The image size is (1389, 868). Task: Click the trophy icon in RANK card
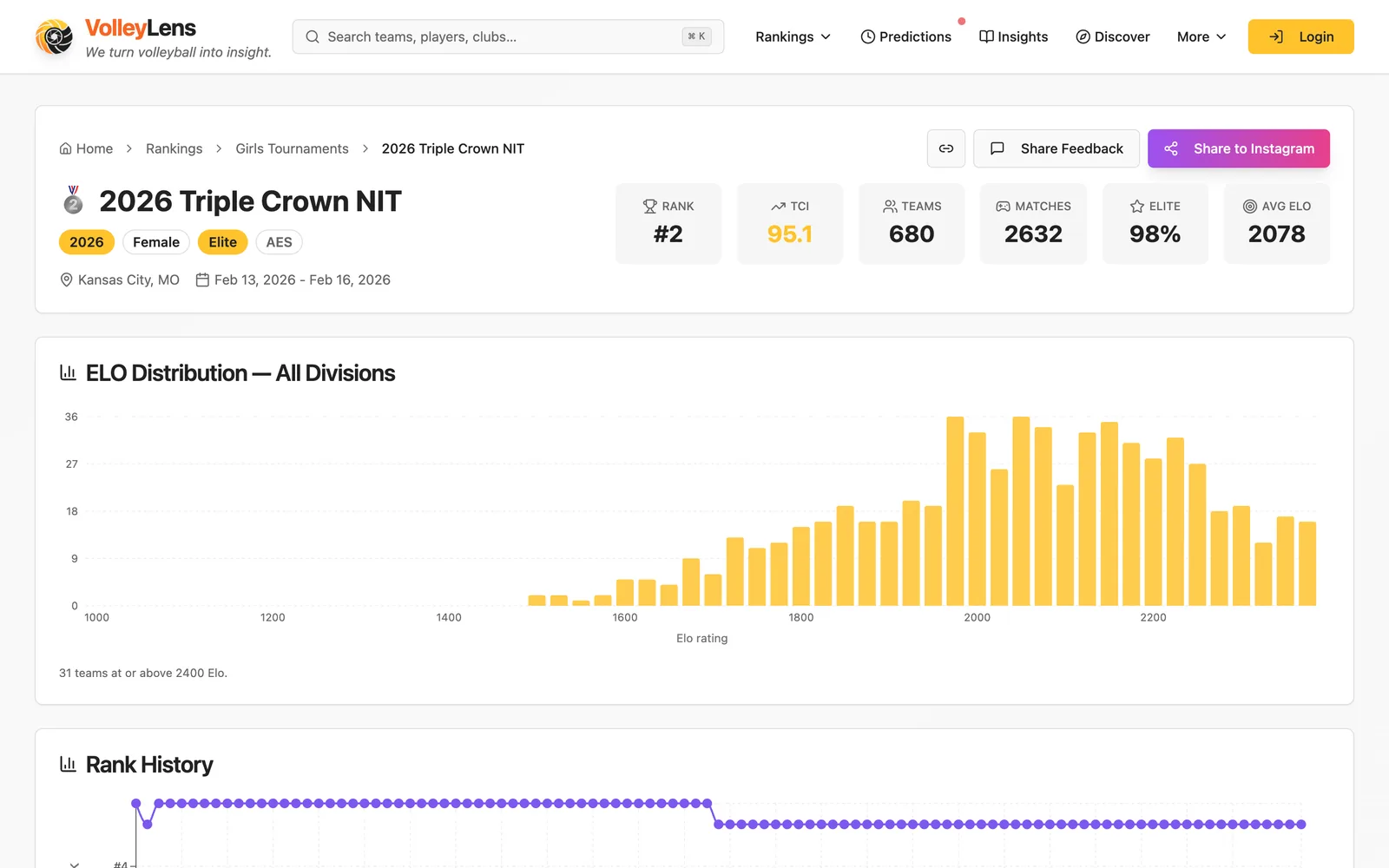(x=649, y=206)
